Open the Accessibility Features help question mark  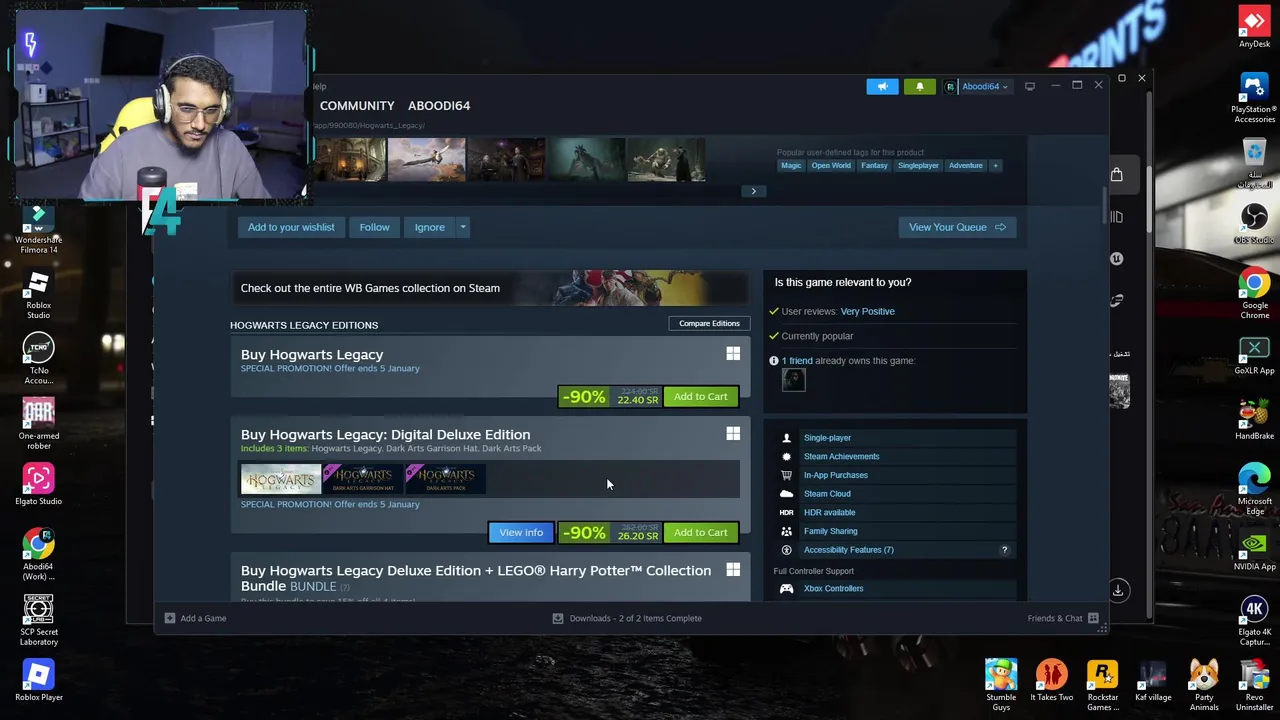(1004, 550)
